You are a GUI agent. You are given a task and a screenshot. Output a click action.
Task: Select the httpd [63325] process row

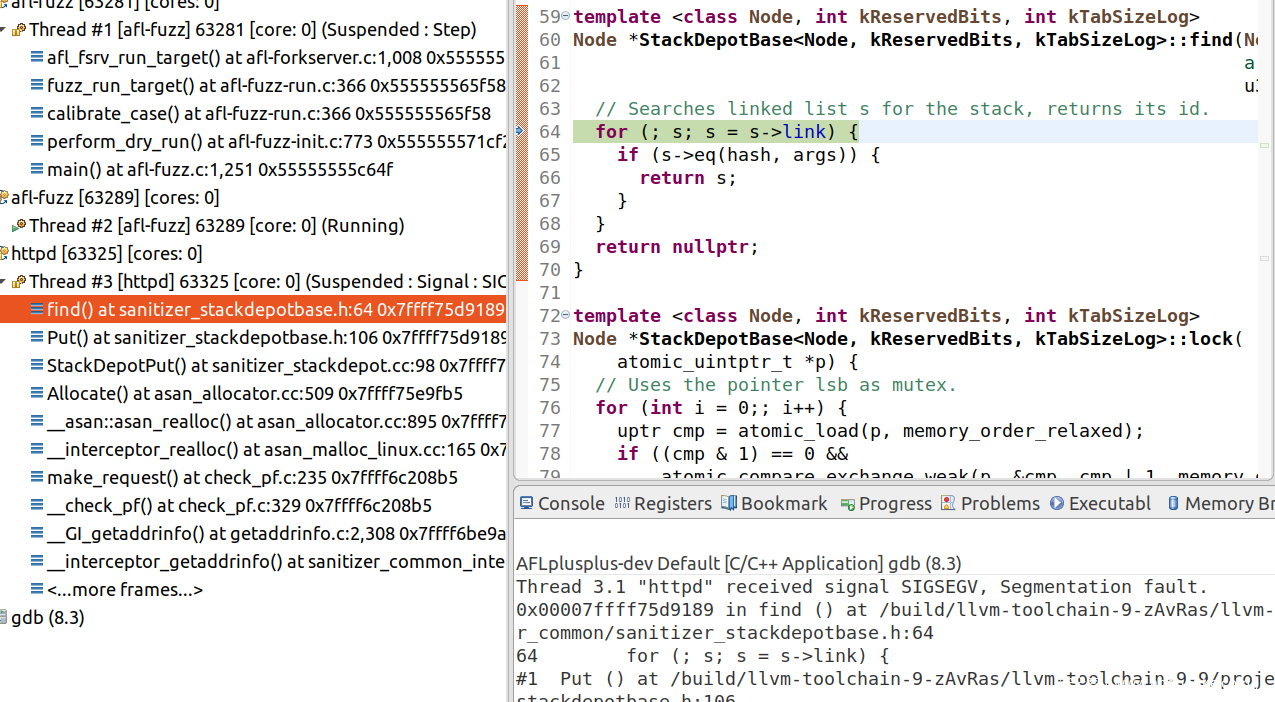pos(101,254)
